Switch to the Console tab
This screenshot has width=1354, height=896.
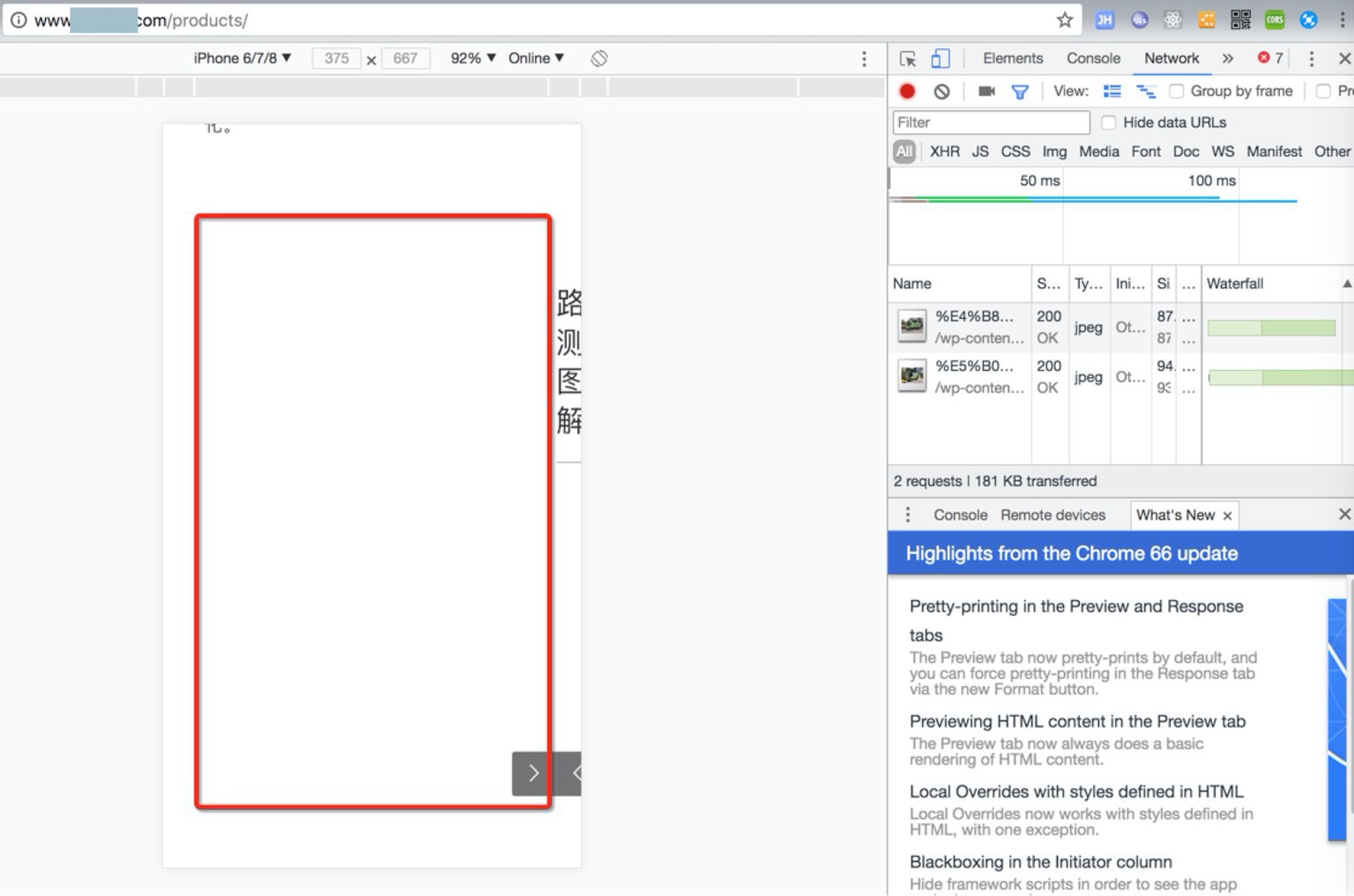[x=1093, y=58]
